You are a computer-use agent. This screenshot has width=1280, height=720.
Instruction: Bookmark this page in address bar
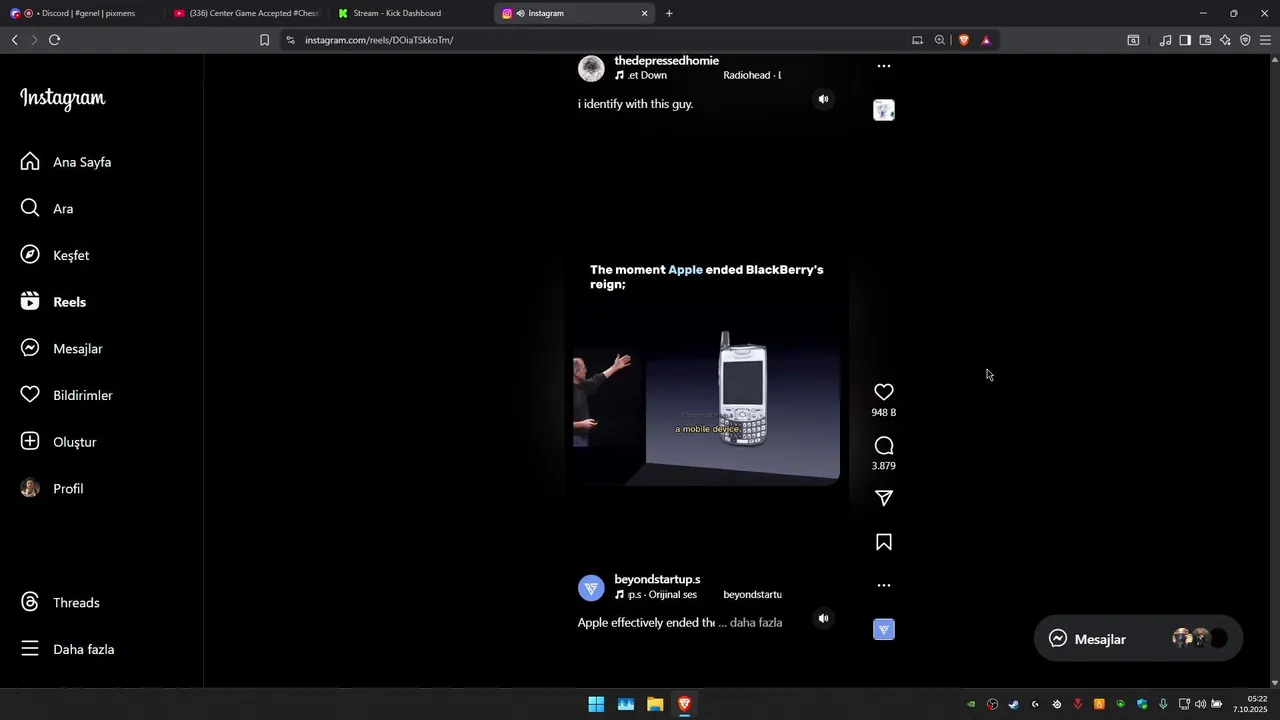[264, 40]
